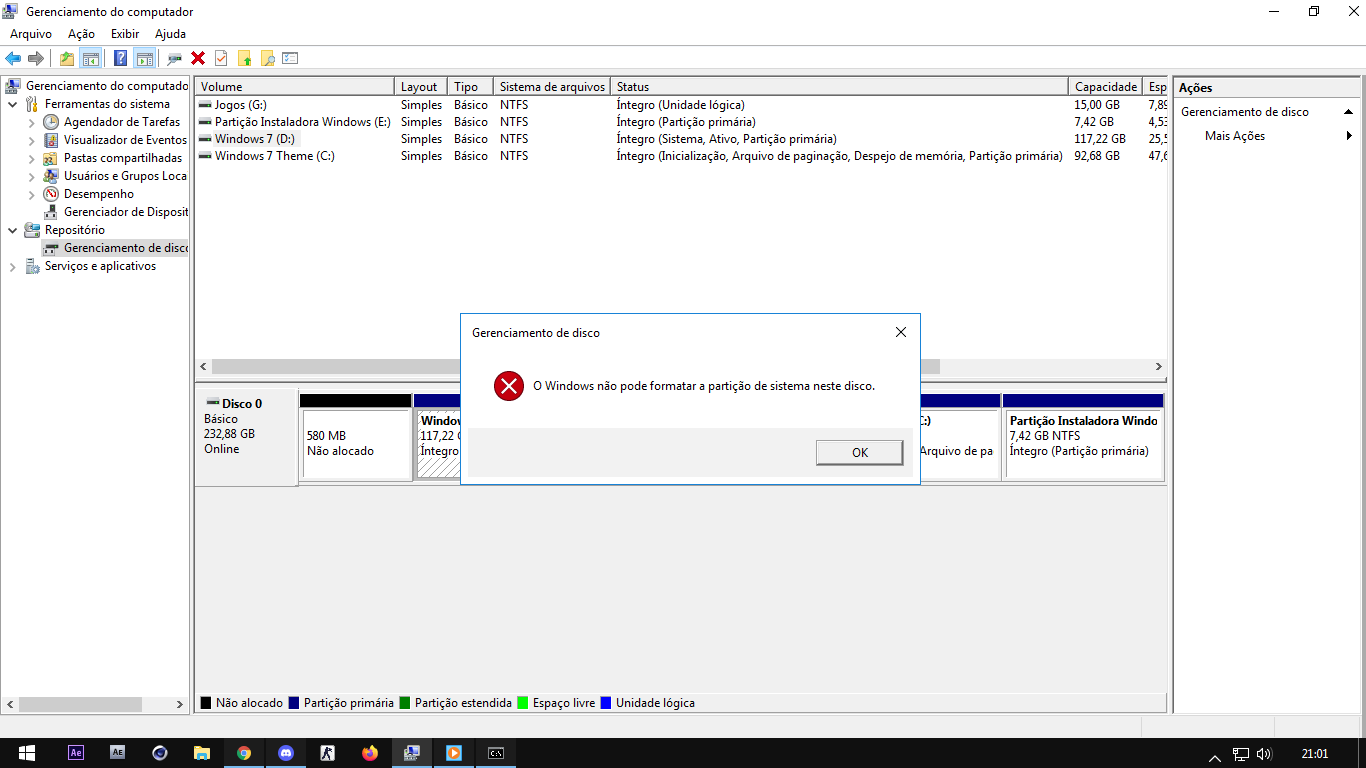Expand Serviços e aplicativos node

(13, 266)
